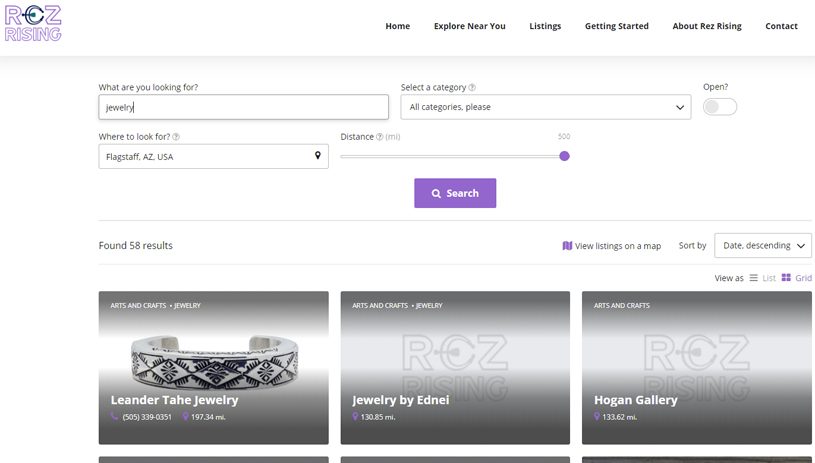Viewport: 815px width, 463px height.
Task: Click pin icon next to 130.85 mi.
Action: 355,416
